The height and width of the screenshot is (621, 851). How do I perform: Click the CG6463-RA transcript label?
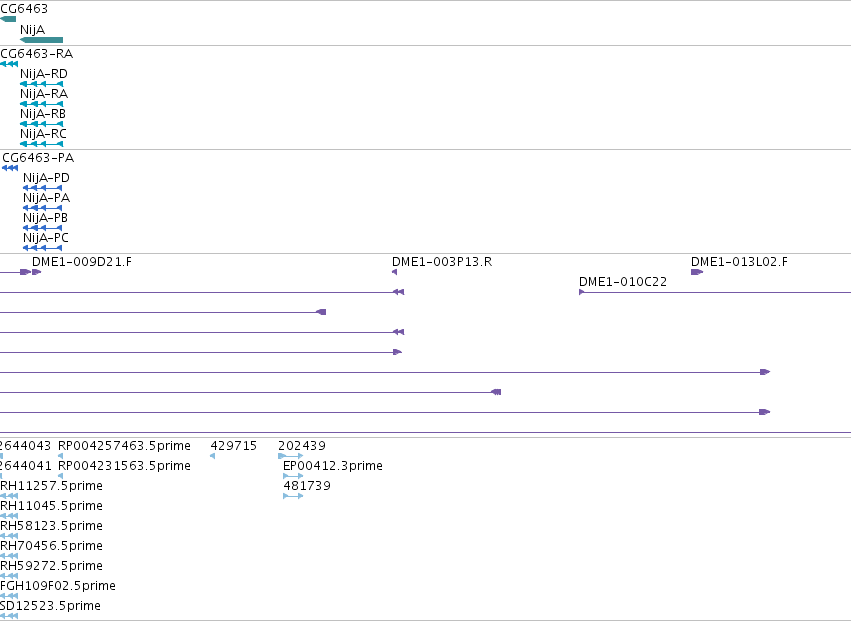[x=36, y=54]
